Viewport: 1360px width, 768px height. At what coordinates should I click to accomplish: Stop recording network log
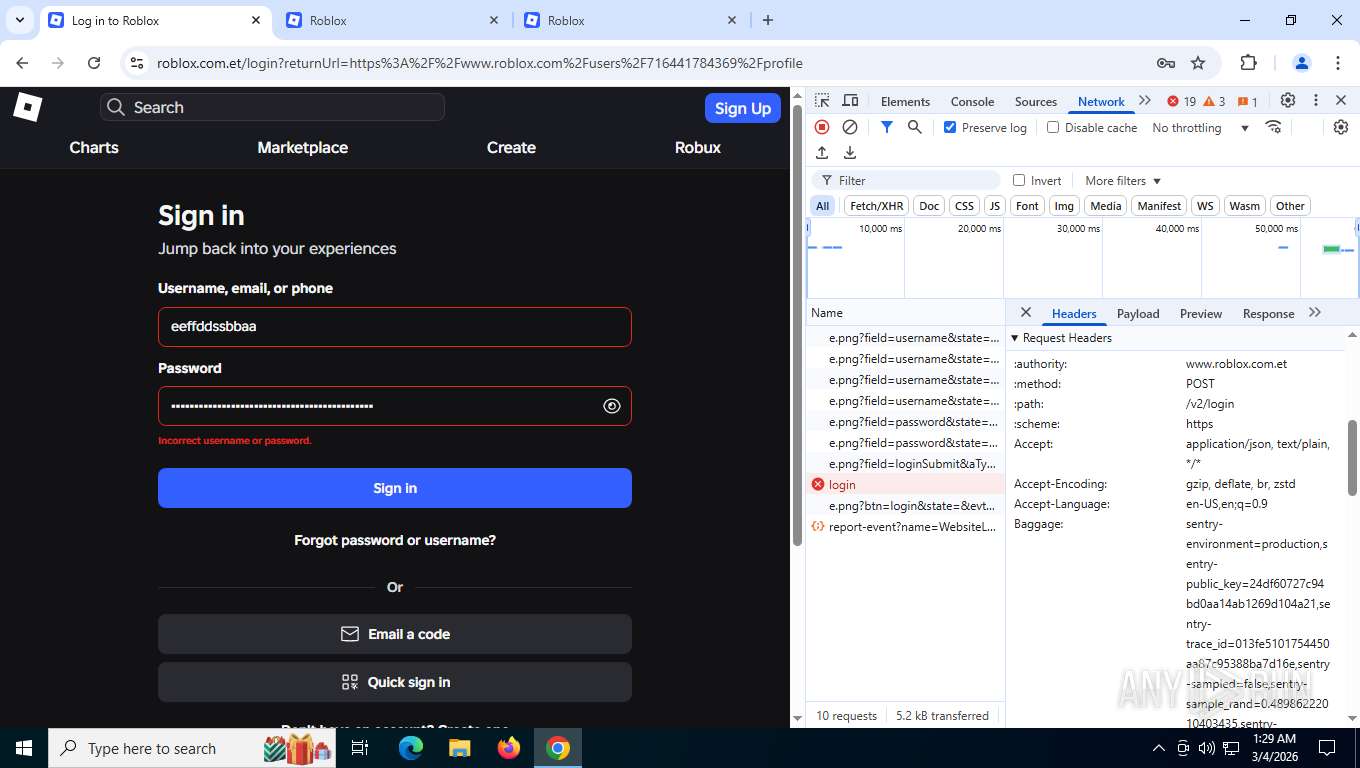(822, 127)
